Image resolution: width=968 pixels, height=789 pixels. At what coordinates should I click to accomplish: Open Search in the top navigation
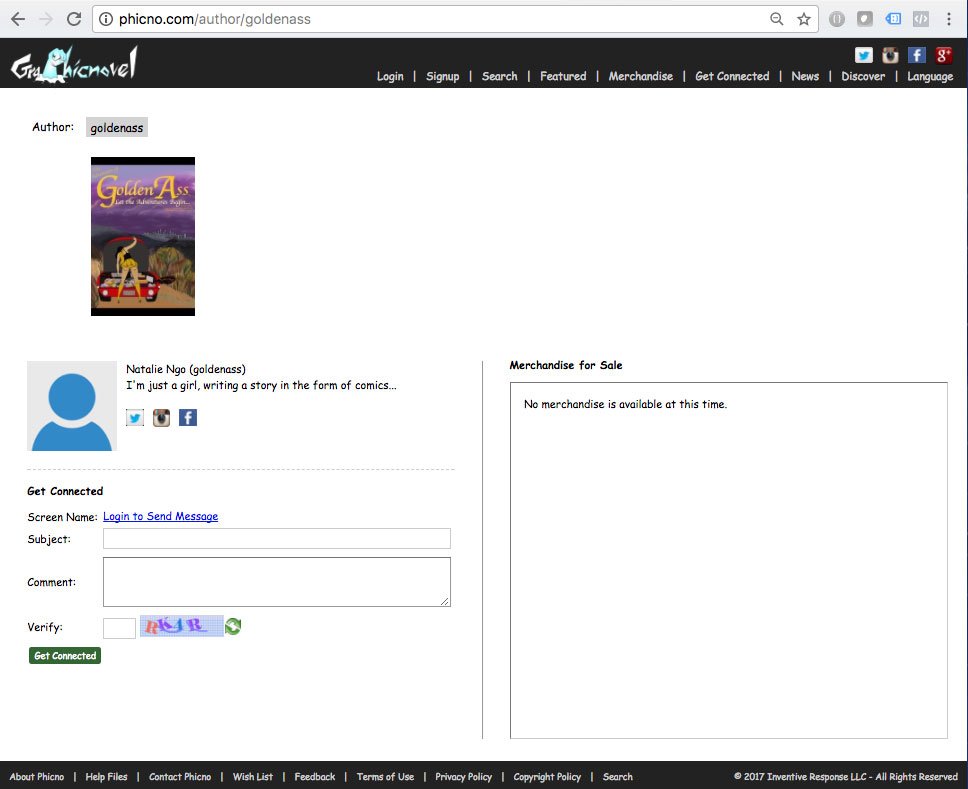tap(499, 76)
